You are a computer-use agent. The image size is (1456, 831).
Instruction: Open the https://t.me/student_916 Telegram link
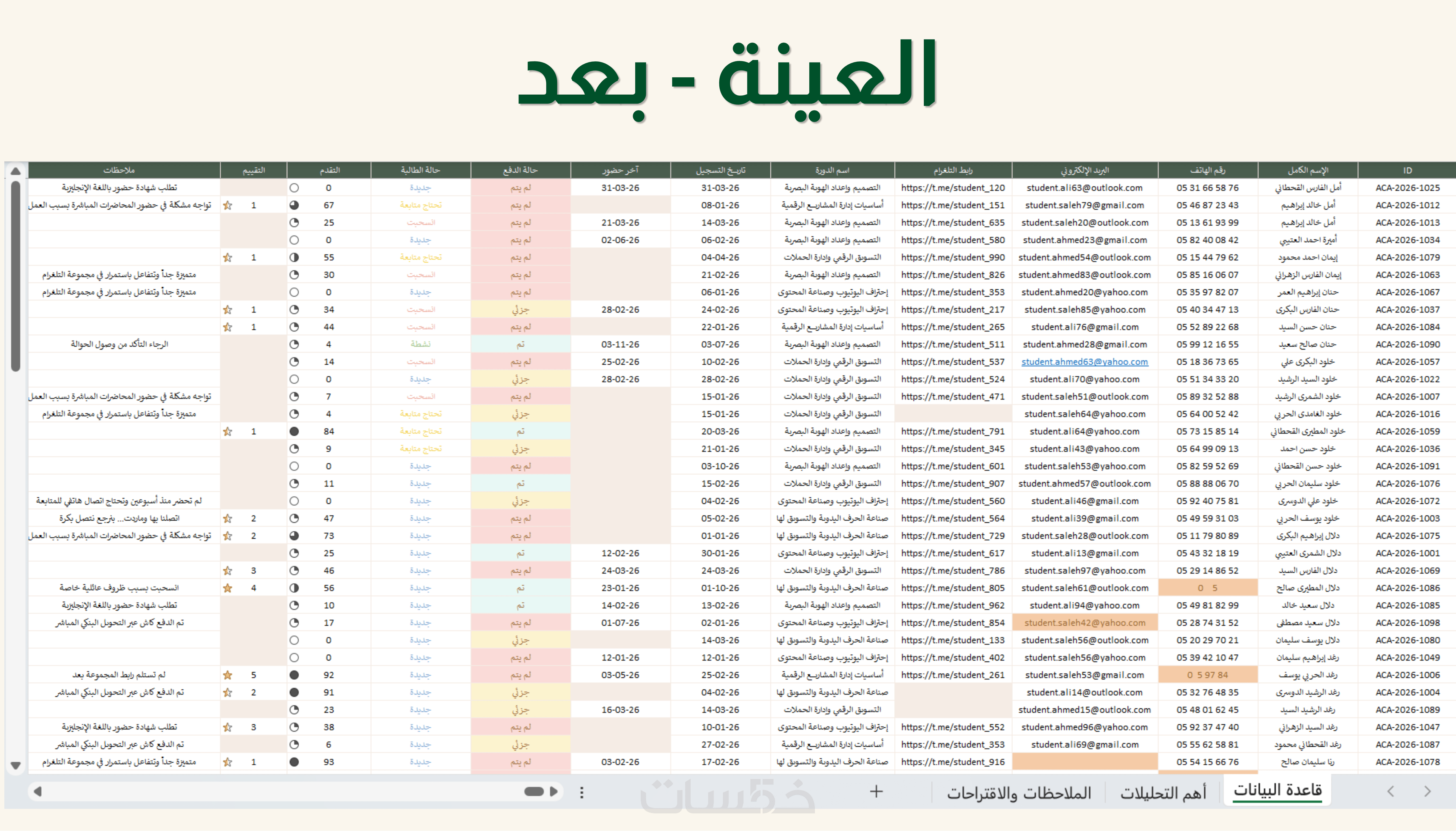[x=953, y=762]
